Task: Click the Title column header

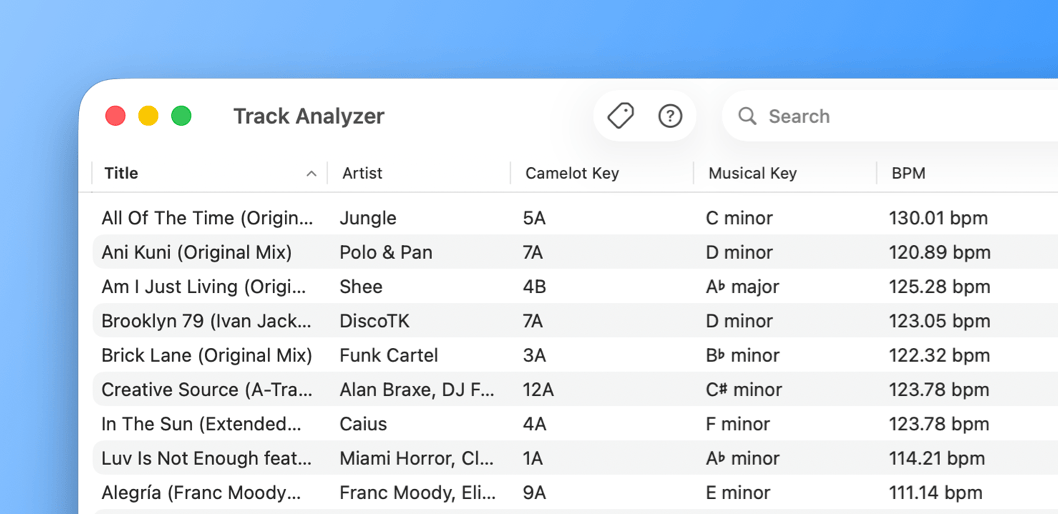Action: pos(121,173)
